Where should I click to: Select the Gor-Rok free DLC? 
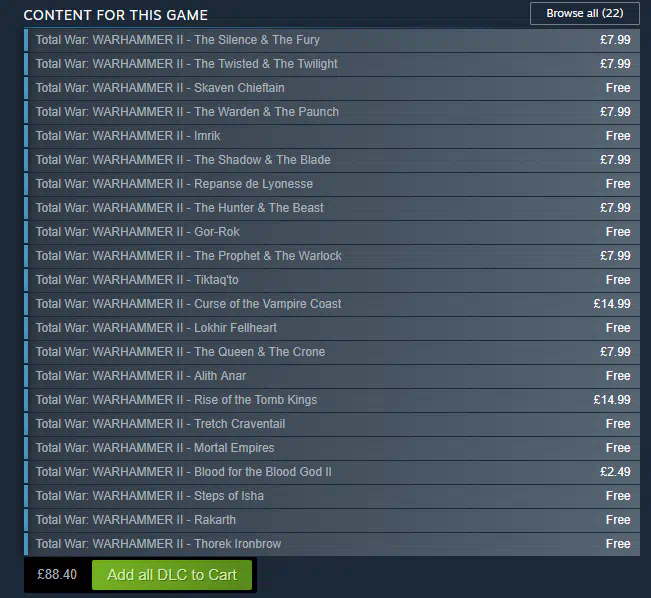332,232
